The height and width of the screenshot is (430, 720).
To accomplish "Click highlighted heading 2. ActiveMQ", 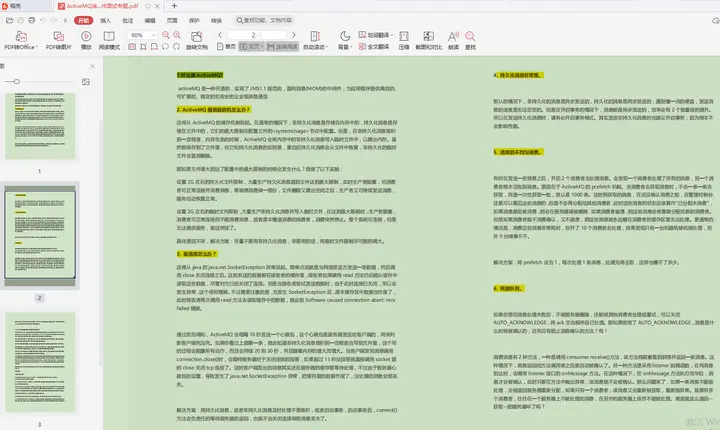I will tap(214, 110).
